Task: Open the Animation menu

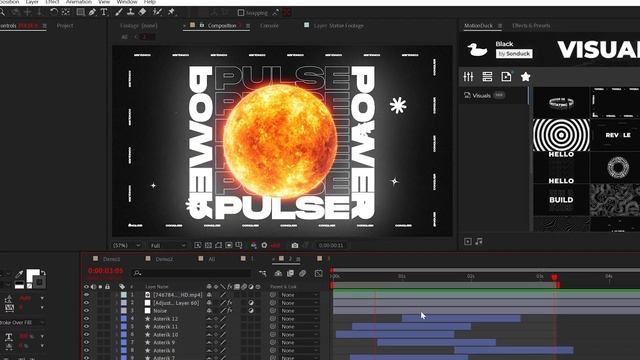Action: coord(79,2)
